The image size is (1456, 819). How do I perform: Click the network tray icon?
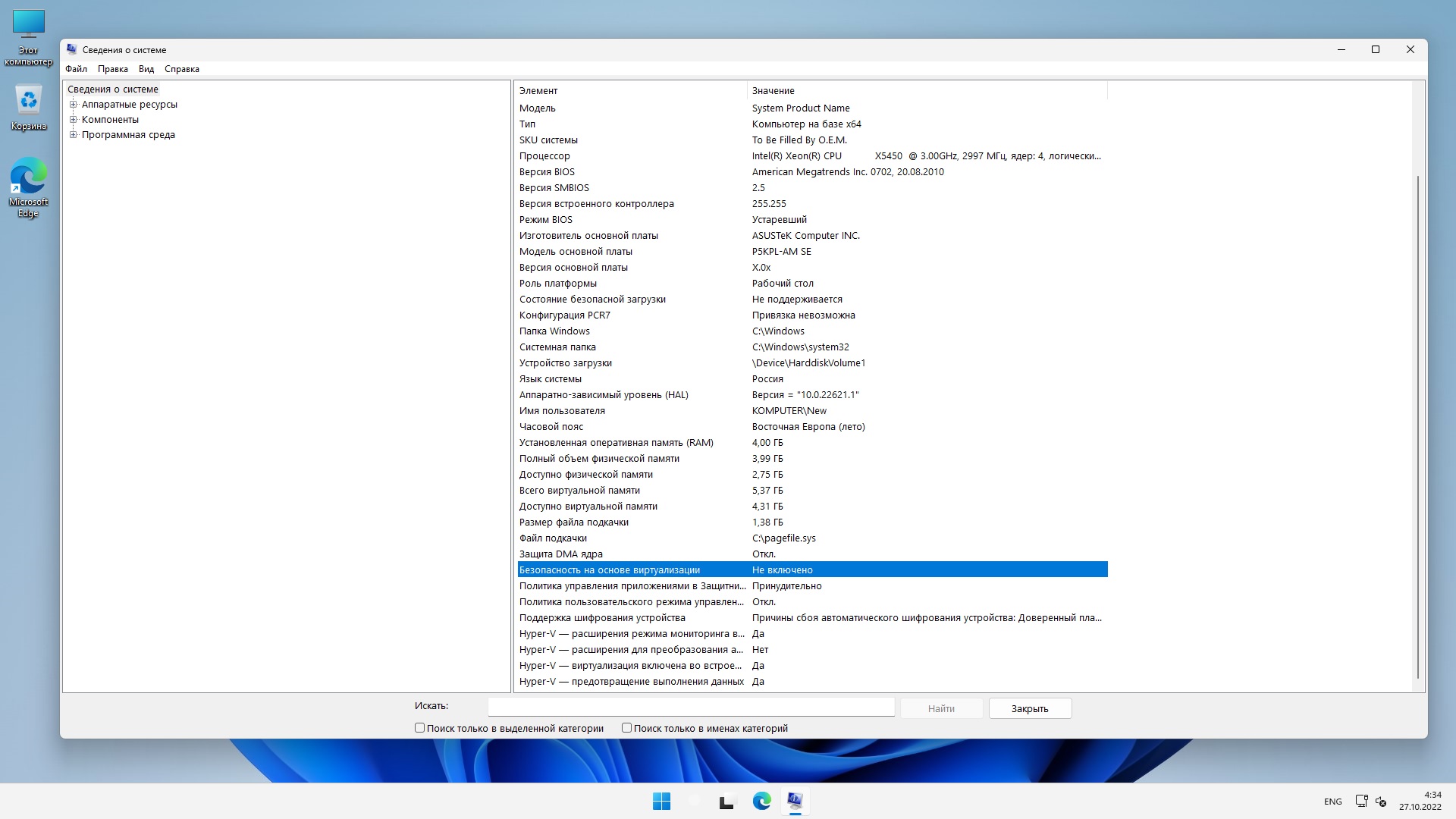[1361, 801]
